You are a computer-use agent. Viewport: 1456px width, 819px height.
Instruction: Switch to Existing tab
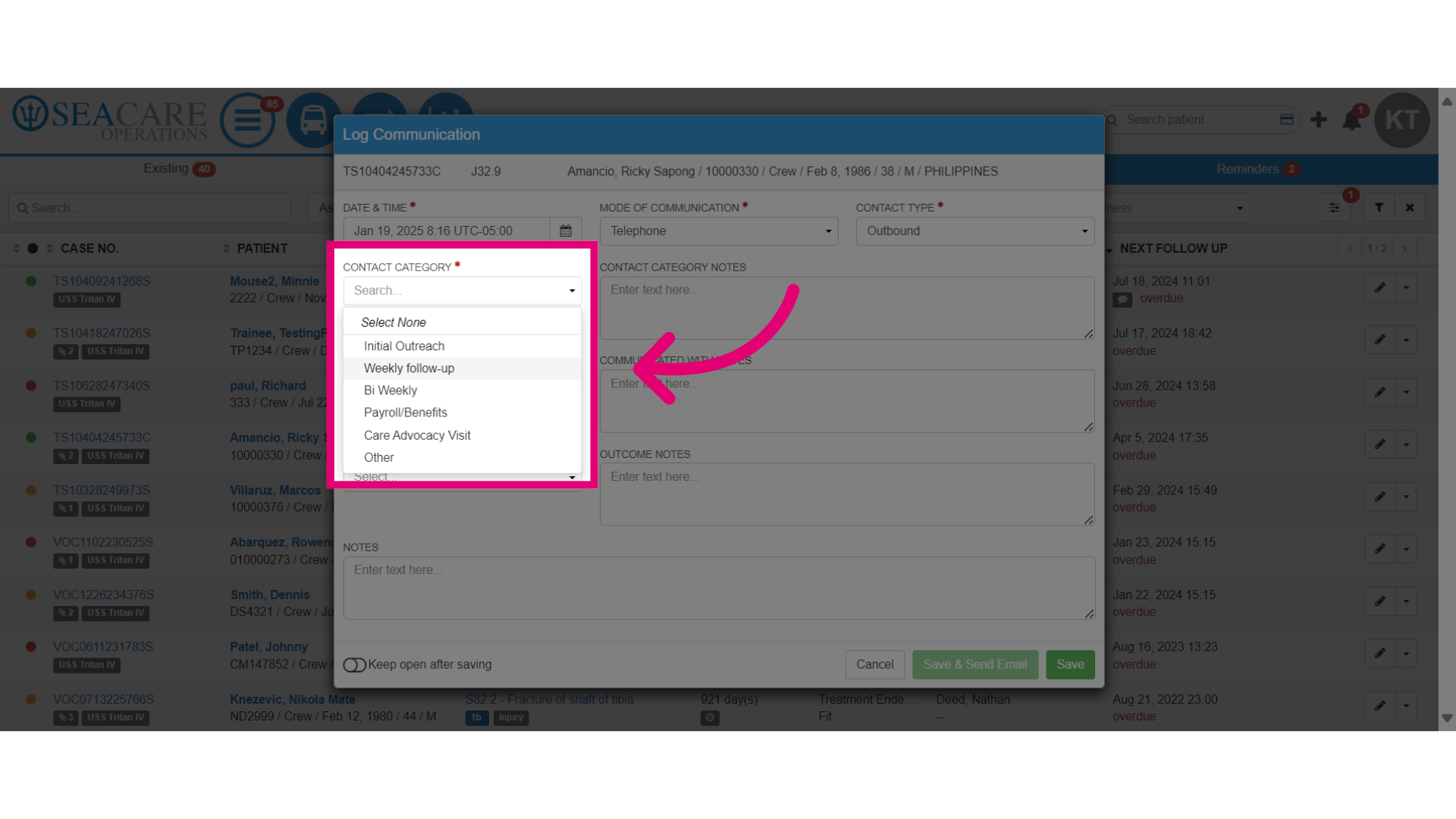click(x=179, y=168)
